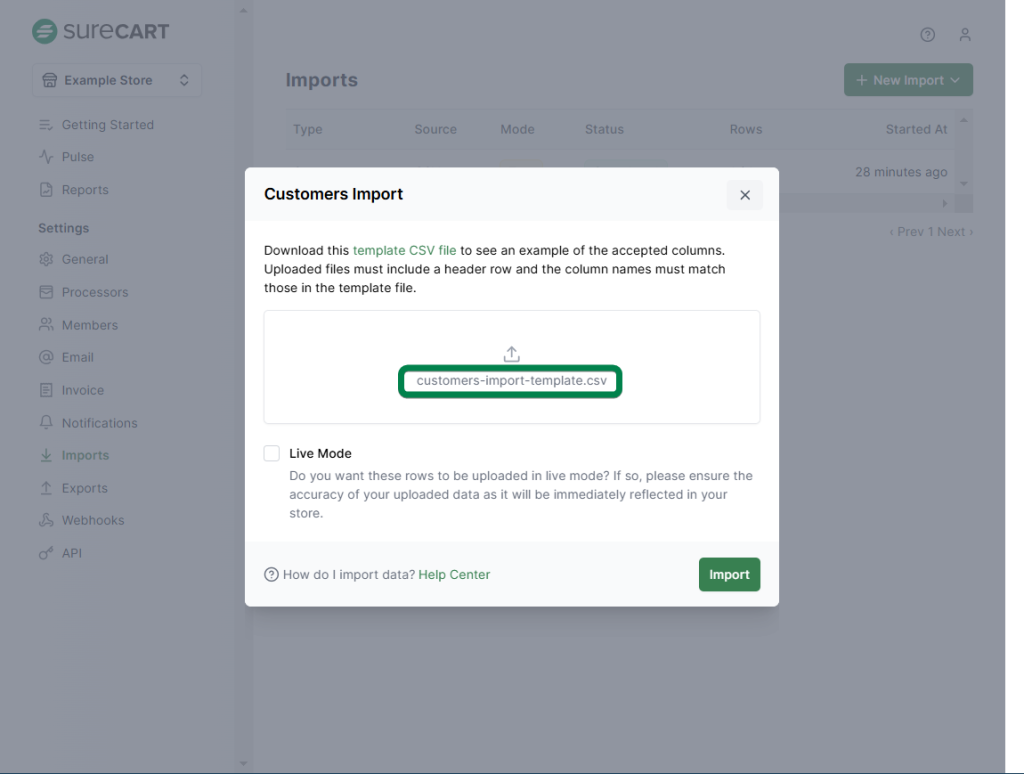Open Exports in the sidebar
The width and height of the screenshot is (1024, 774).
pos(84,488)
